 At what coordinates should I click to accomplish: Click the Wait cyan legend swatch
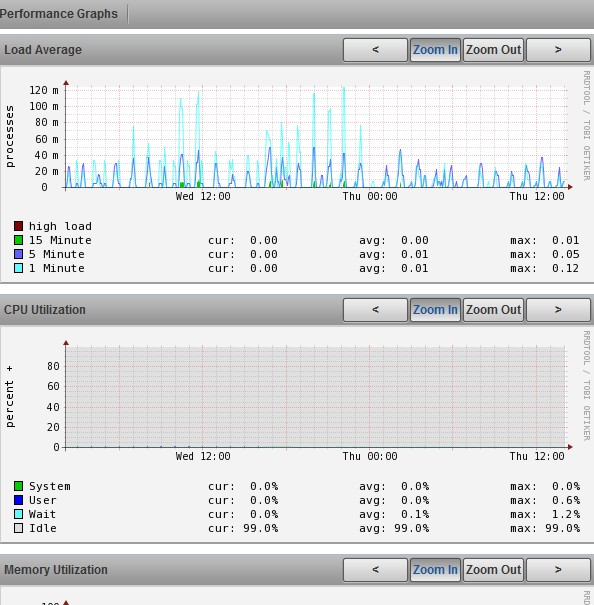[19, 514]
